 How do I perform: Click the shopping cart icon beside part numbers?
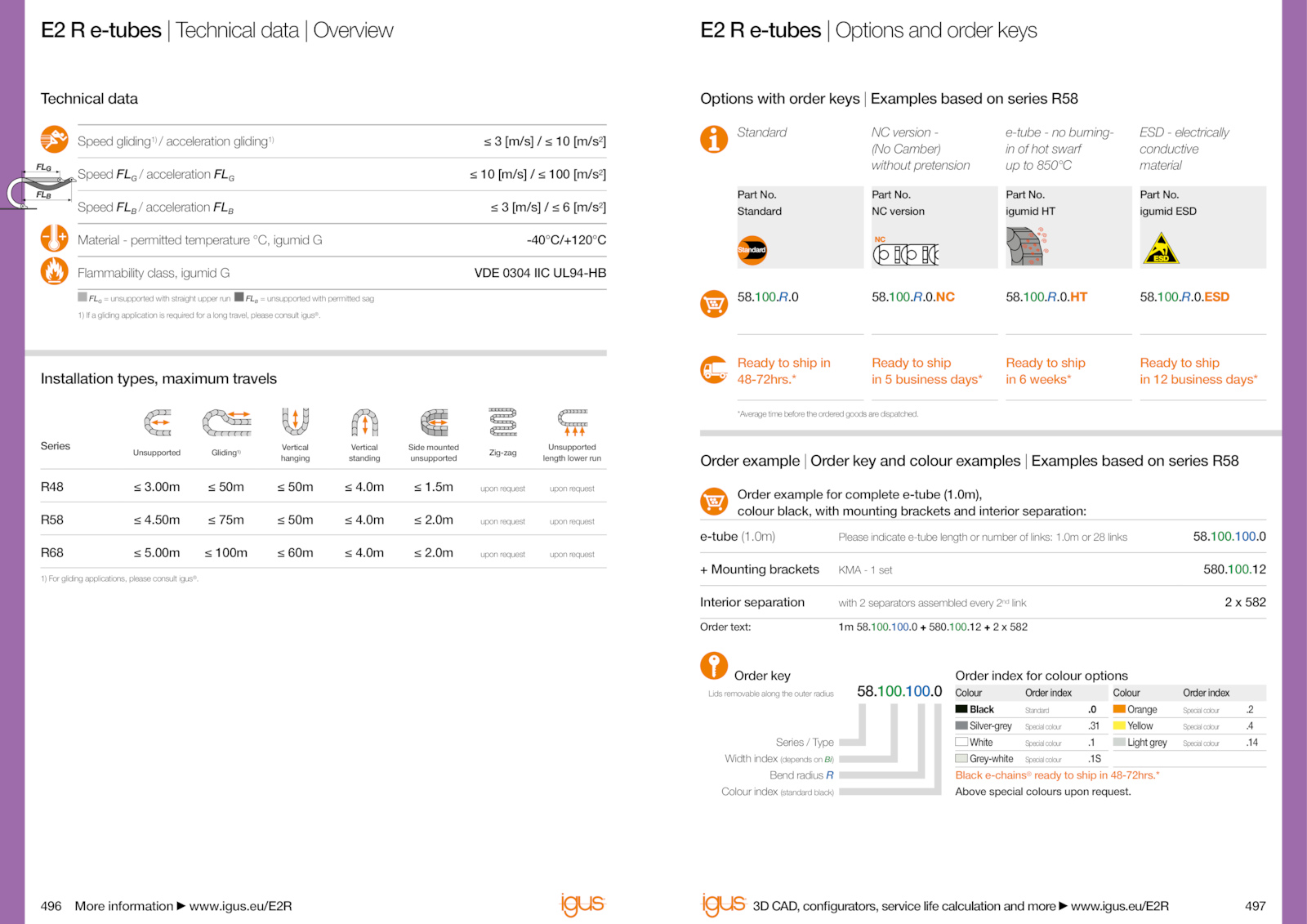pos(714,304)
